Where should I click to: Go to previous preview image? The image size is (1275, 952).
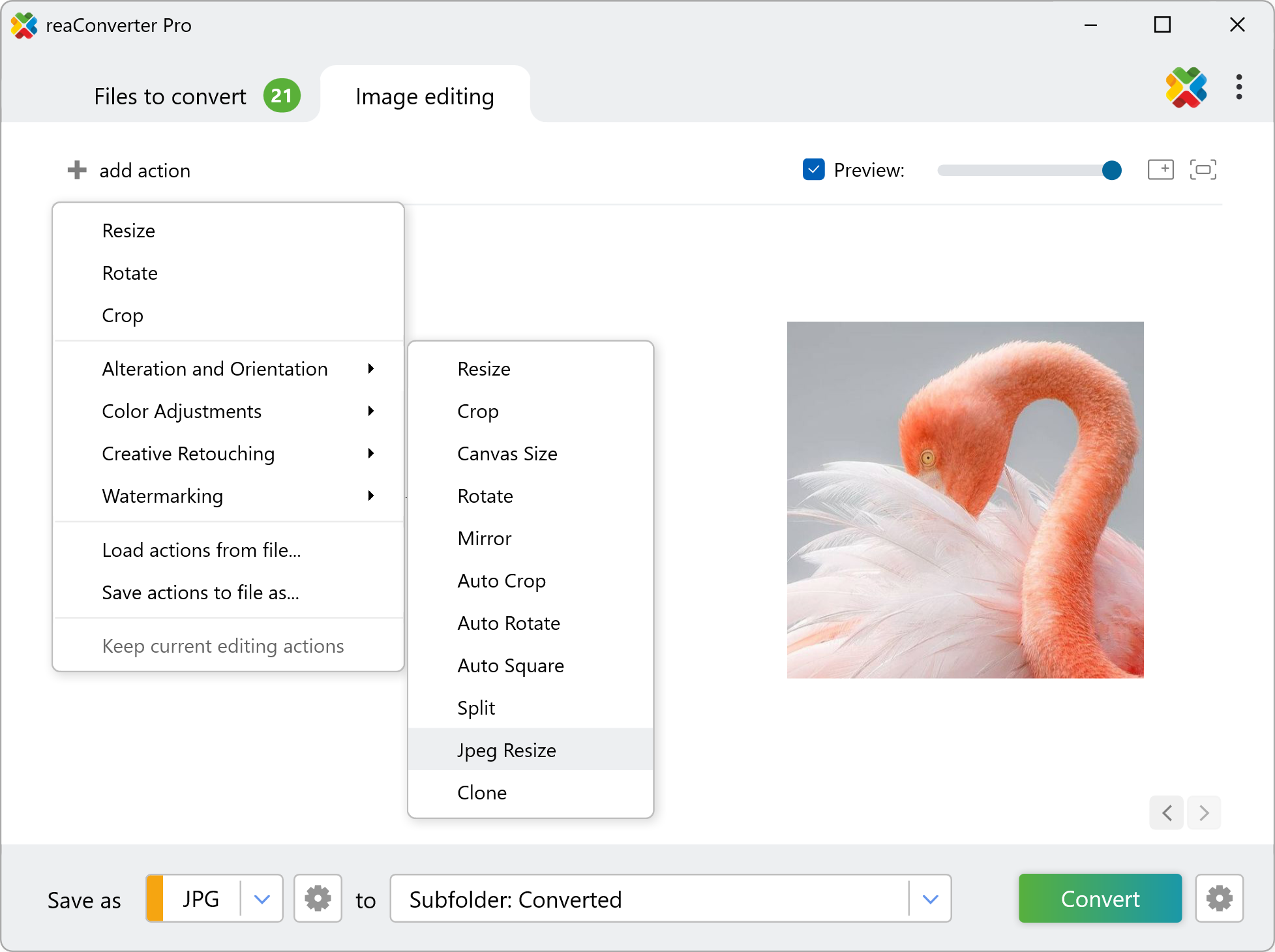pyautogui.click(x=1167, y=812)
